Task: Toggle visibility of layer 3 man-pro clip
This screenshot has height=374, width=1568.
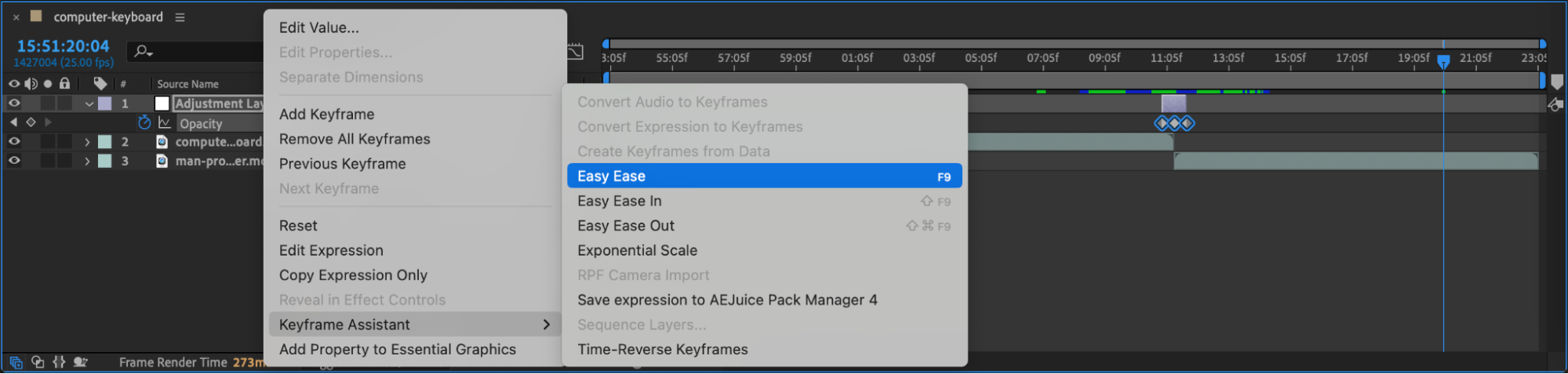Action: 14,161
